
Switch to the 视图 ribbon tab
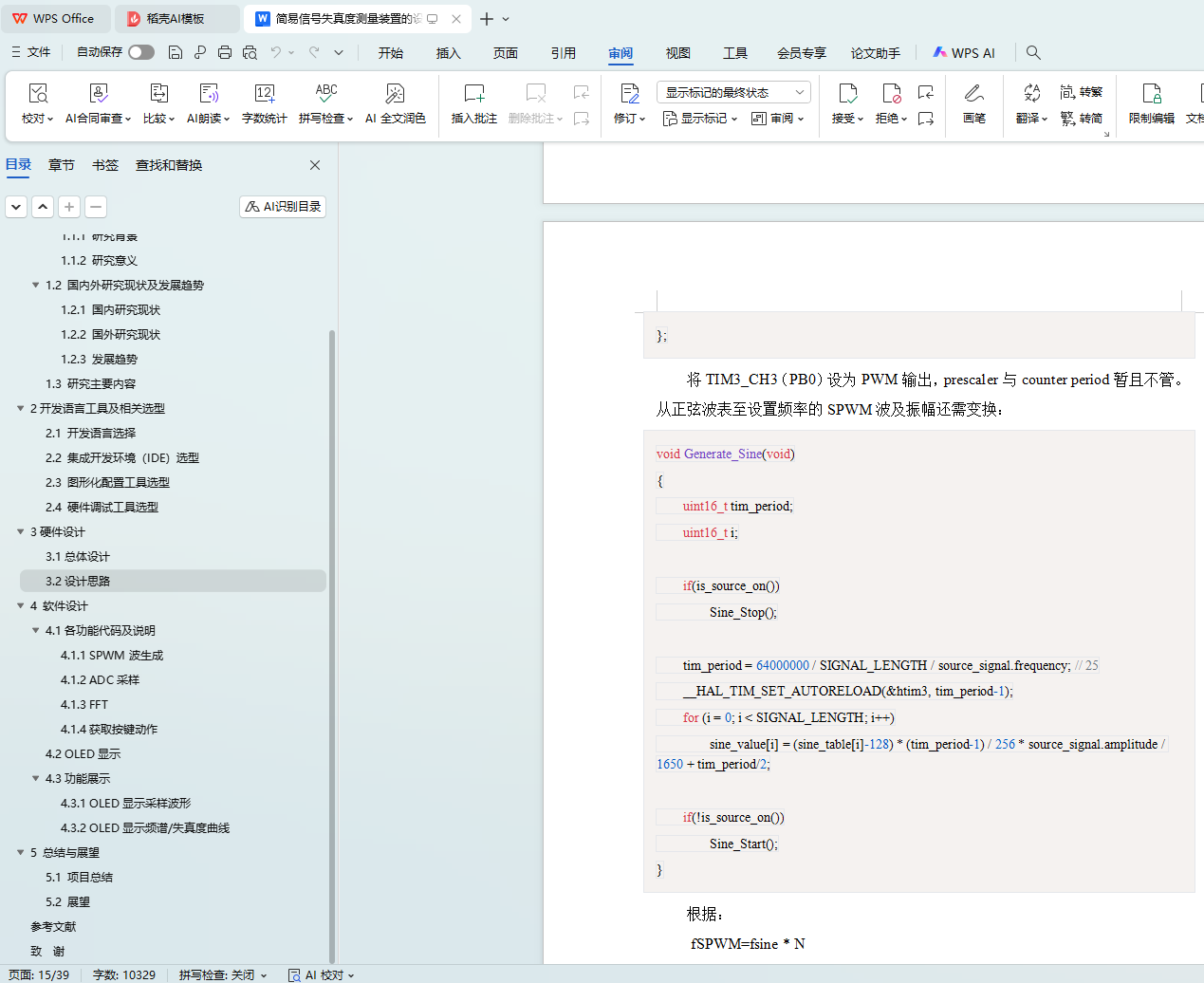click(x=677, y=53)
